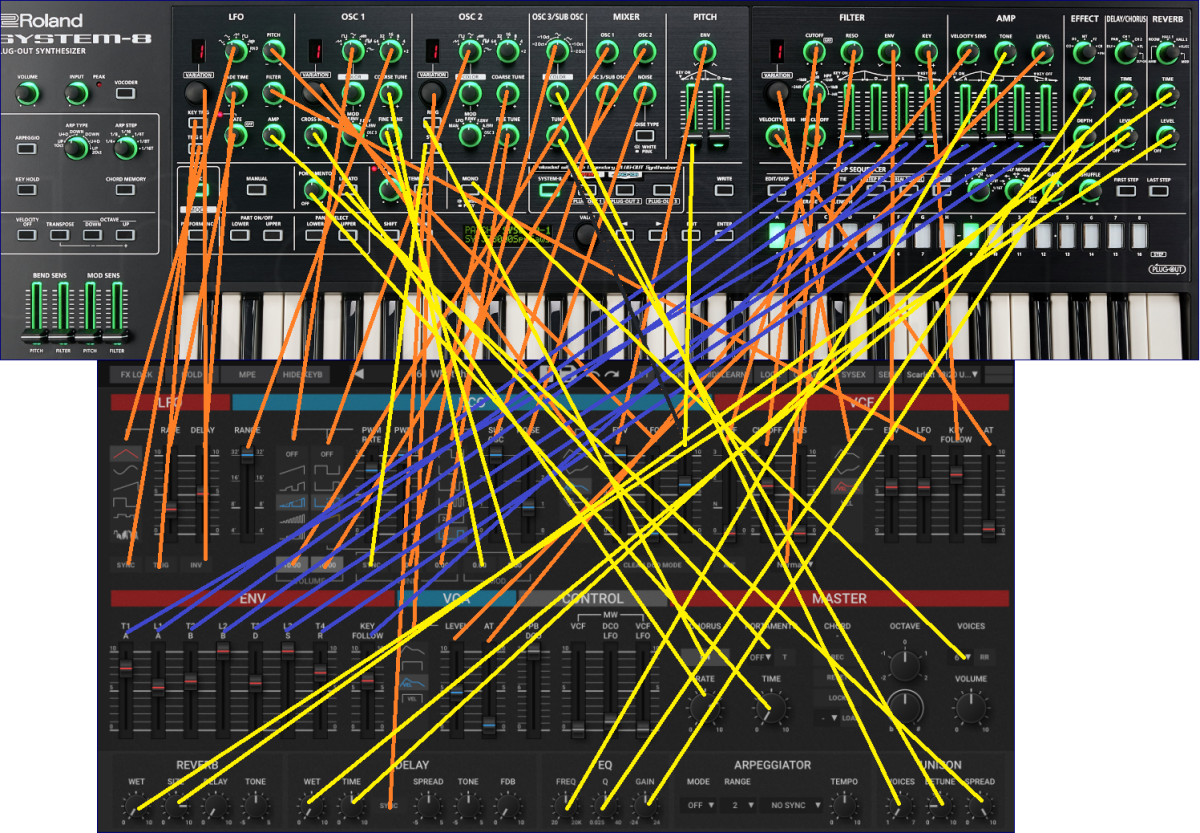Enable the KEY HOLD button
The image size is (1200, 833).
tap(27, 188)
